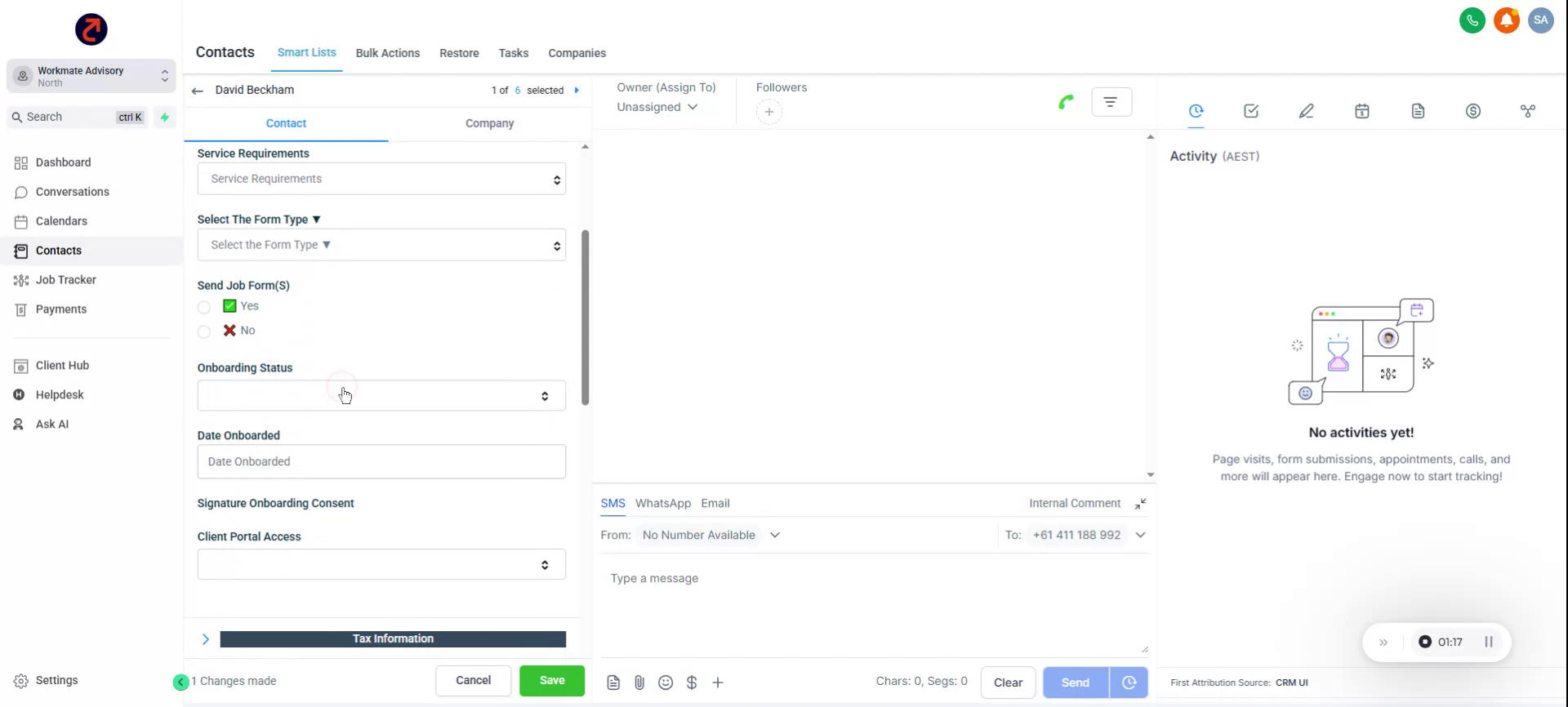Open the Appointments calendar icon tab

[x=1362, y=111]
